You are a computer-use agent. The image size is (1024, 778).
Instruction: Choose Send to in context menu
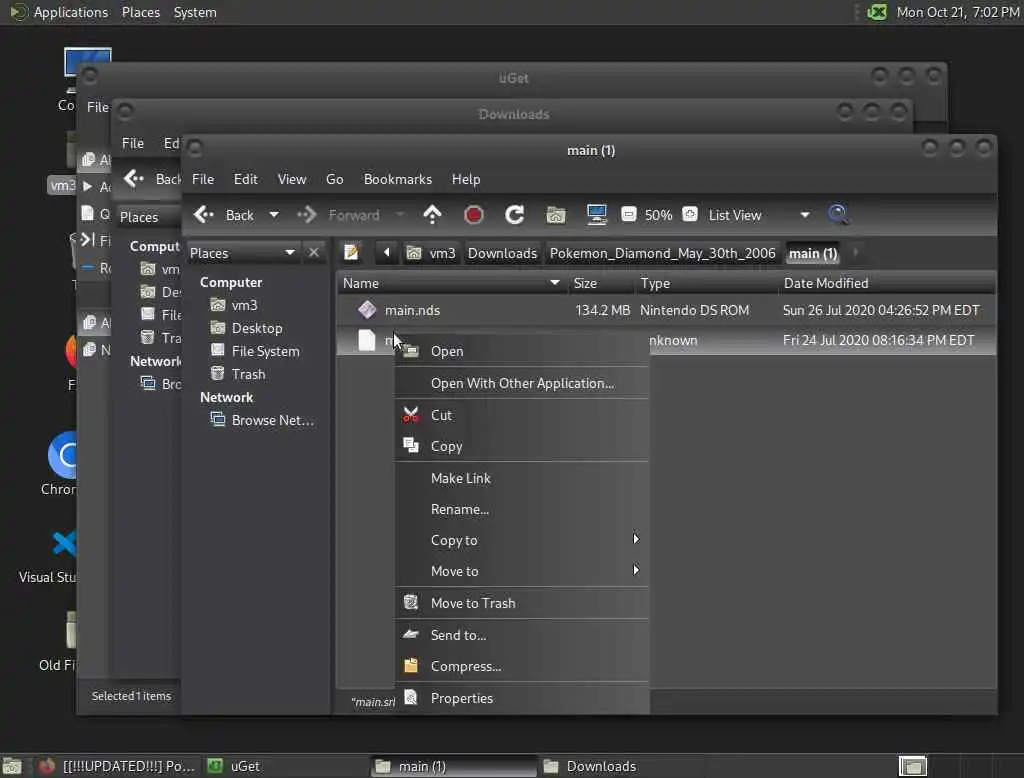[522, 634]
